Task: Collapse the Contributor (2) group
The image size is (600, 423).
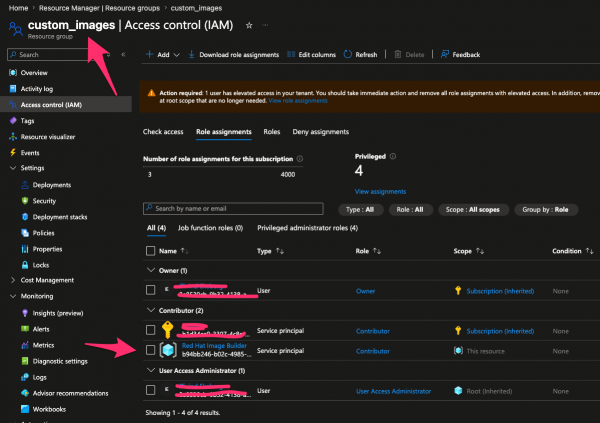Action: (x=151, y=310)
